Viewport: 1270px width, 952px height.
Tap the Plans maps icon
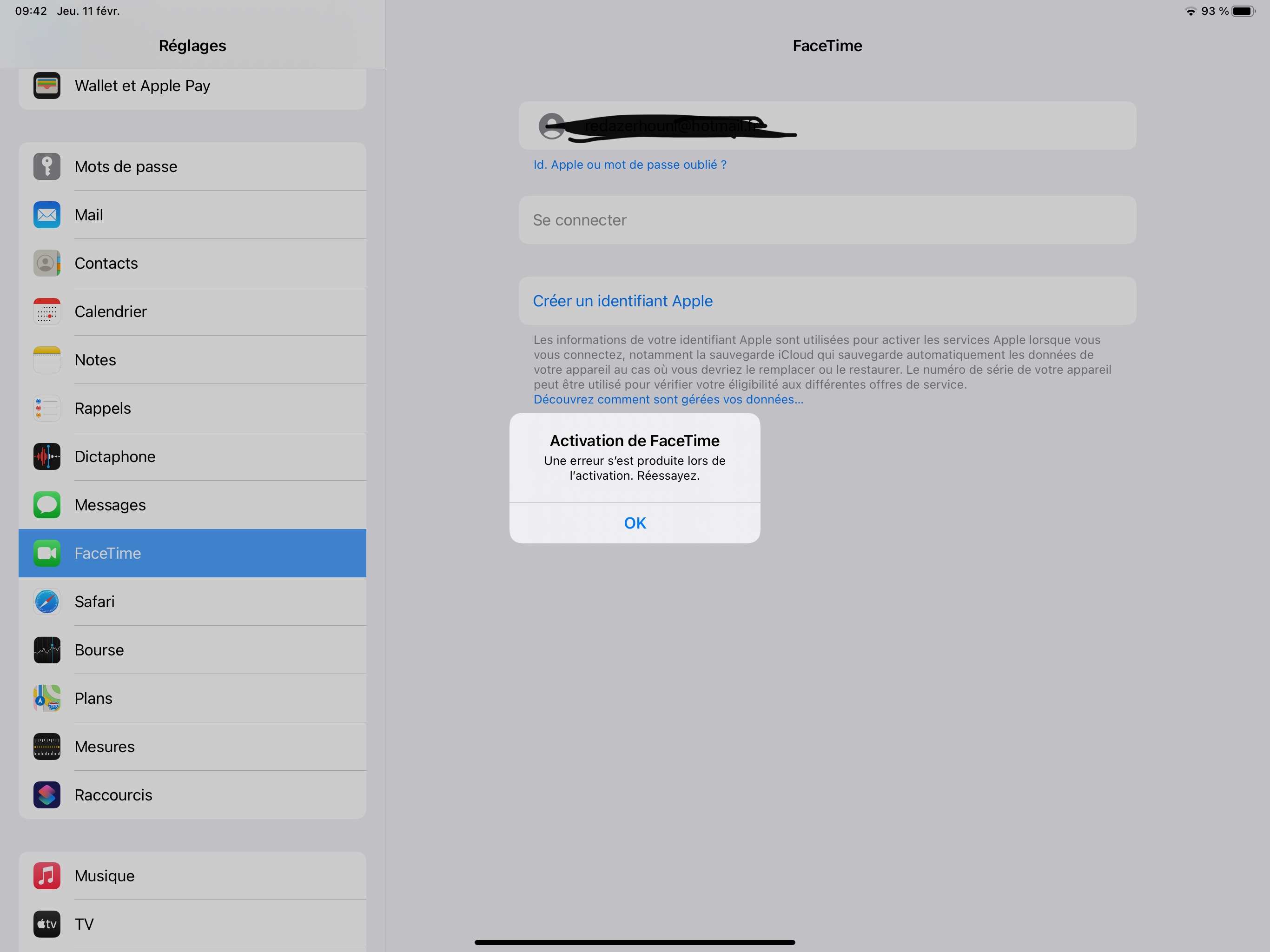click(46, 698)
